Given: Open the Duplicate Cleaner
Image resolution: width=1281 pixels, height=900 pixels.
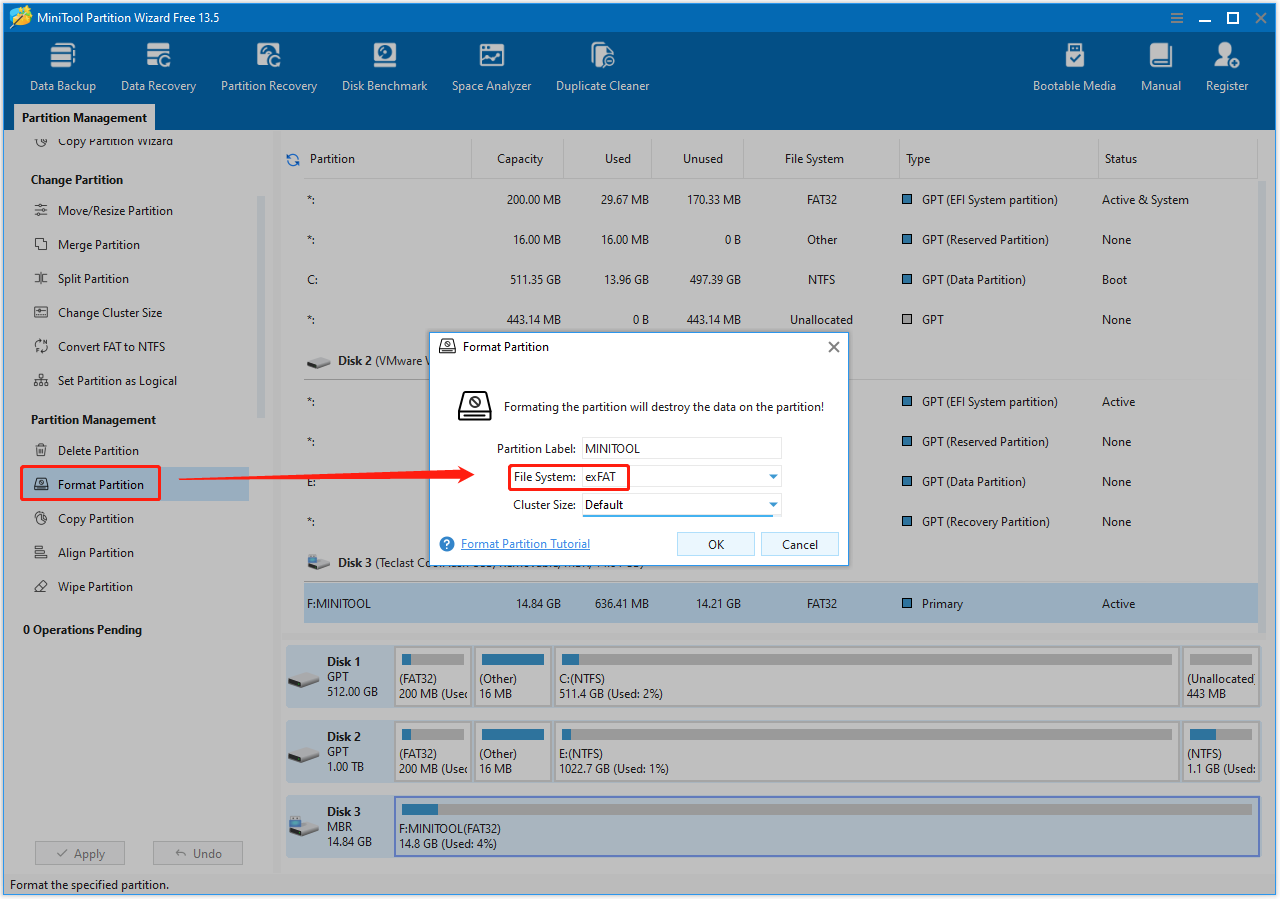Looking at the screenshot, I should pyautogui.click(x=602, y=64).
